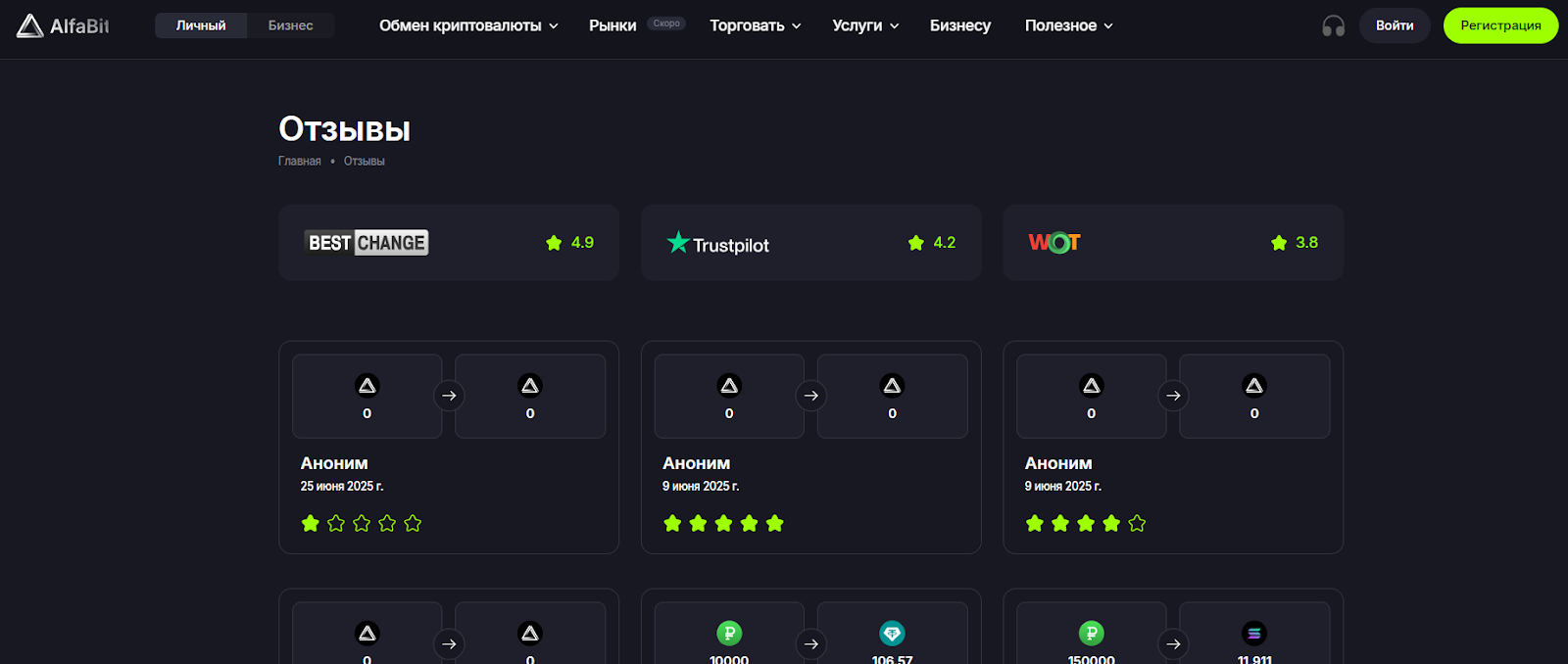Image resolution: width=1568 pixels, height=664 pixels.
Task: Switch to Личный mode
Action: coord(201,25)
